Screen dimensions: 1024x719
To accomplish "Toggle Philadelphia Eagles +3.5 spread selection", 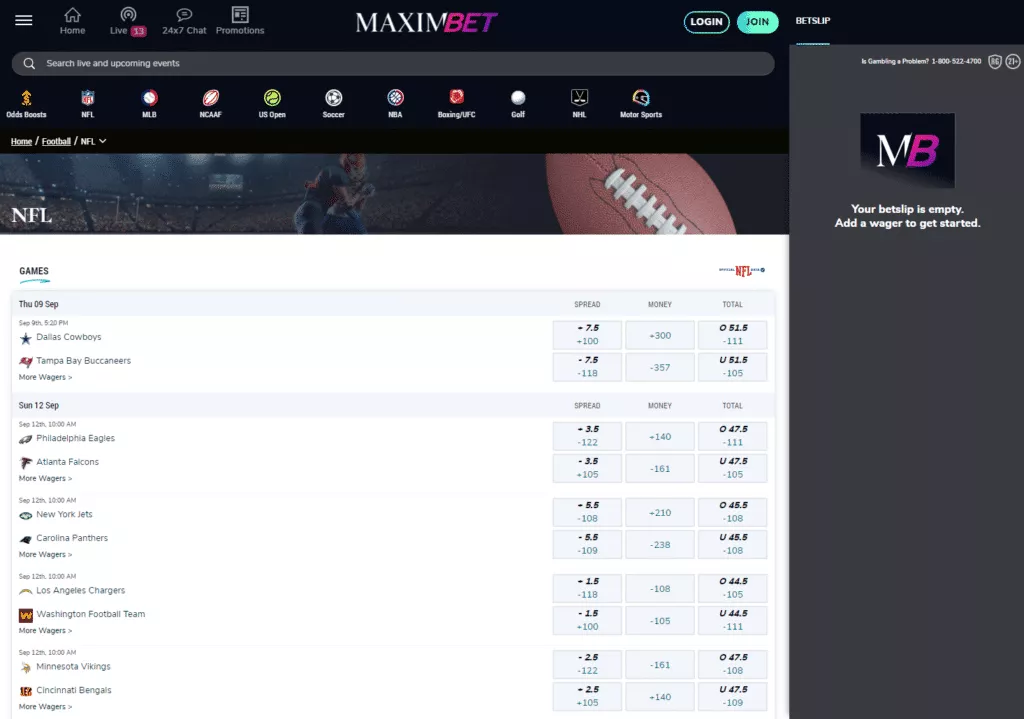I will (587, 436).
